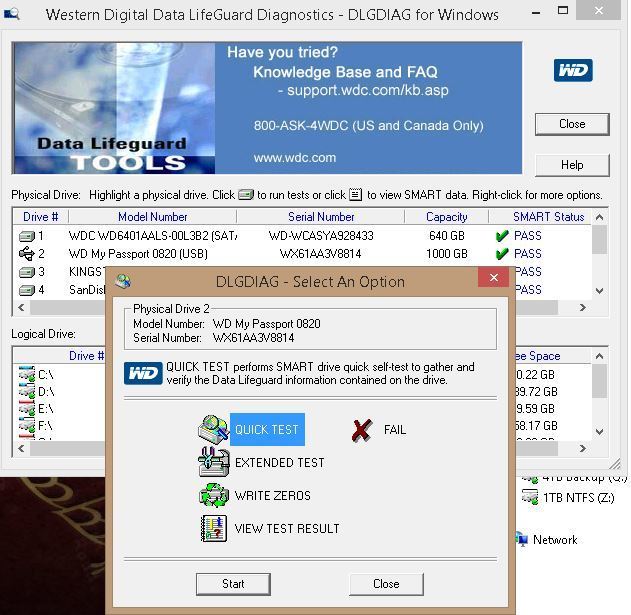Viewport: 631px width, 615px height.
Task: Click the Drive # column header
Action: [x=41, y=217]
